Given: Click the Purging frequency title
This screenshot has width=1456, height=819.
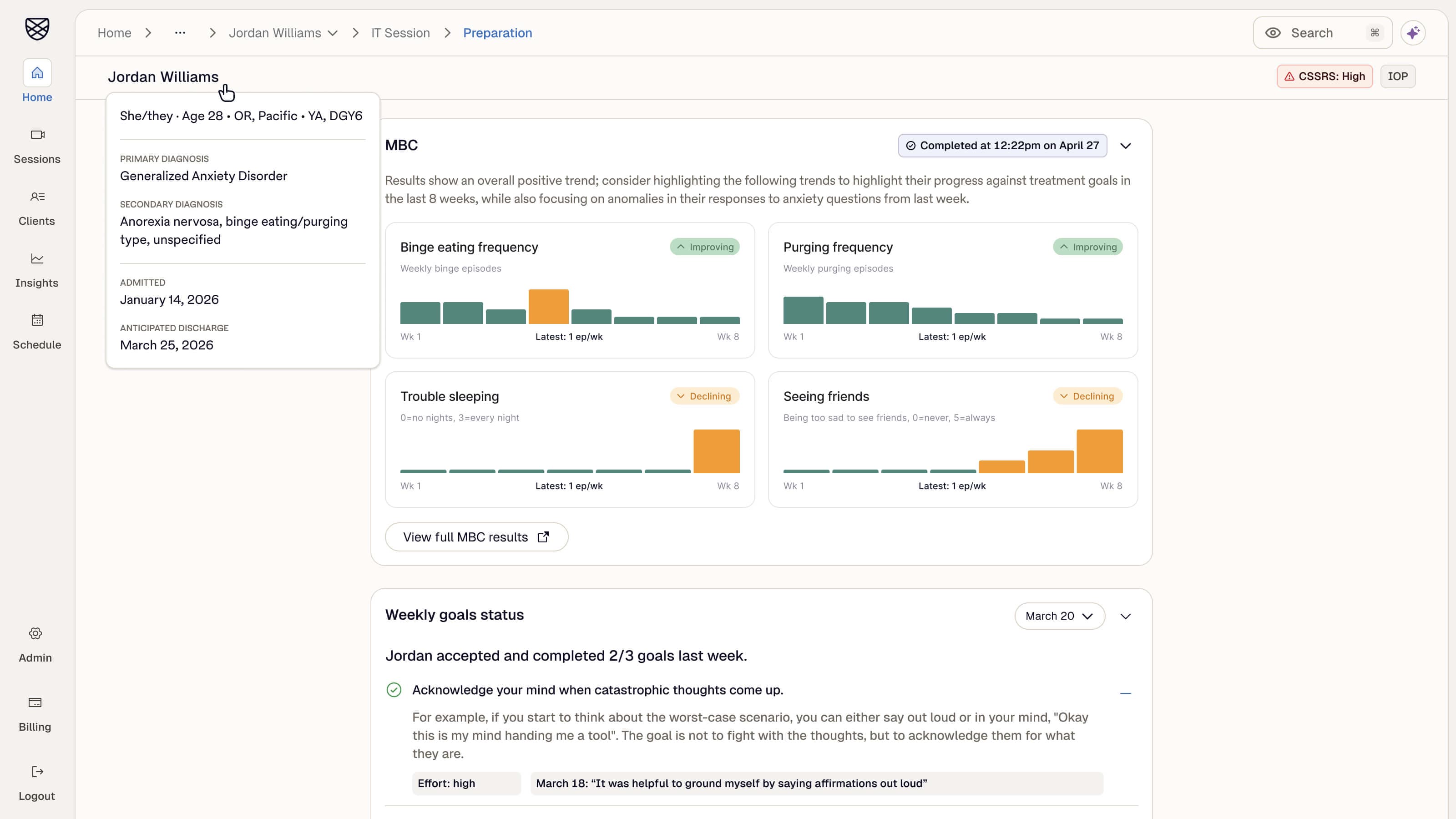Looking at the screenshot, I should tap(838, 247).
